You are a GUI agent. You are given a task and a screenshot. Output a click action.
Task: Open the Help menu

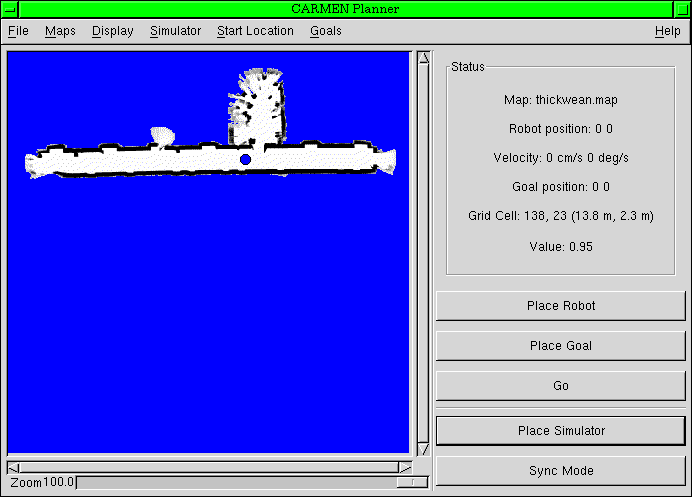coord(667,31)
